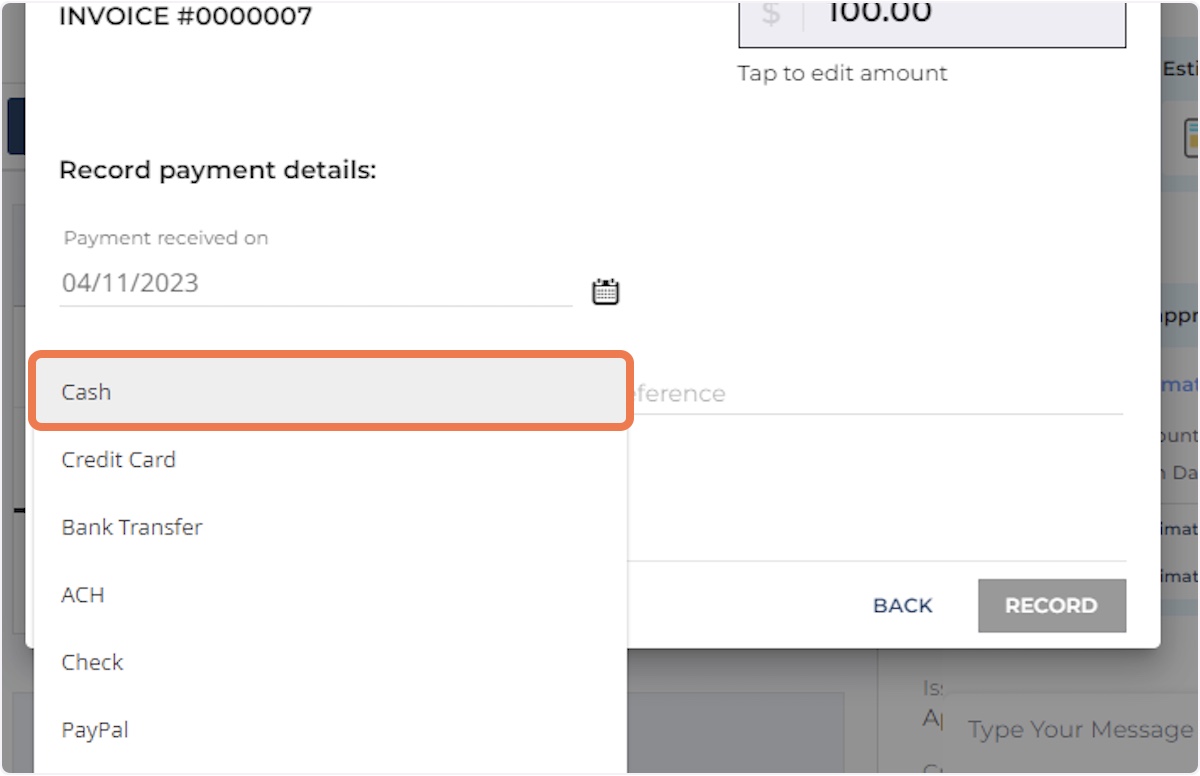This screenshot has height=776, width=1200.
Task: Open the calendar date picker icon
Action: (606, 292)
